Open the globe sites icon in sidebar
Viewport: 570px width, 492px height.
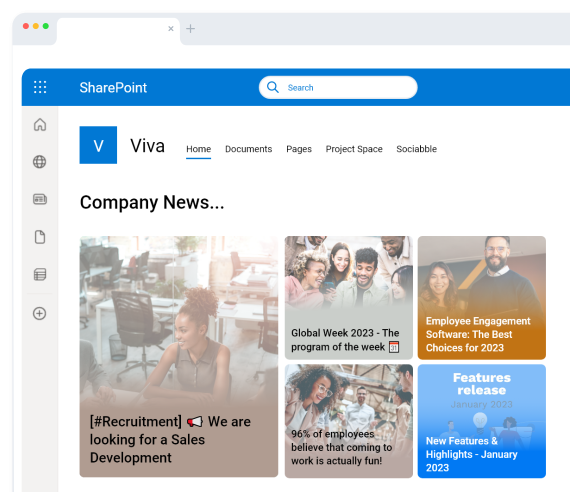[40, 162]
